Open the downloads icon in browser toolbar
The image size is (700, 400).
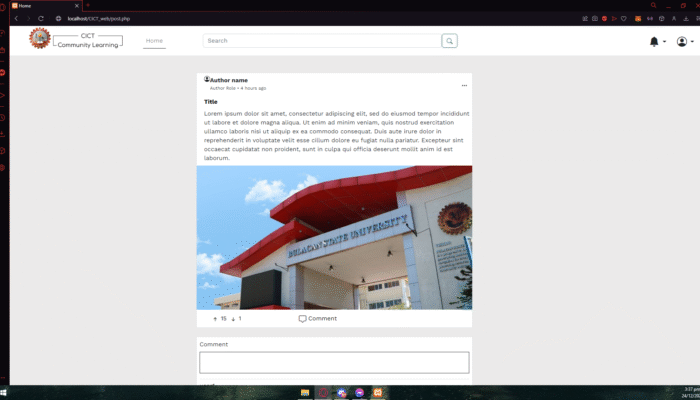tap(686, 18)
